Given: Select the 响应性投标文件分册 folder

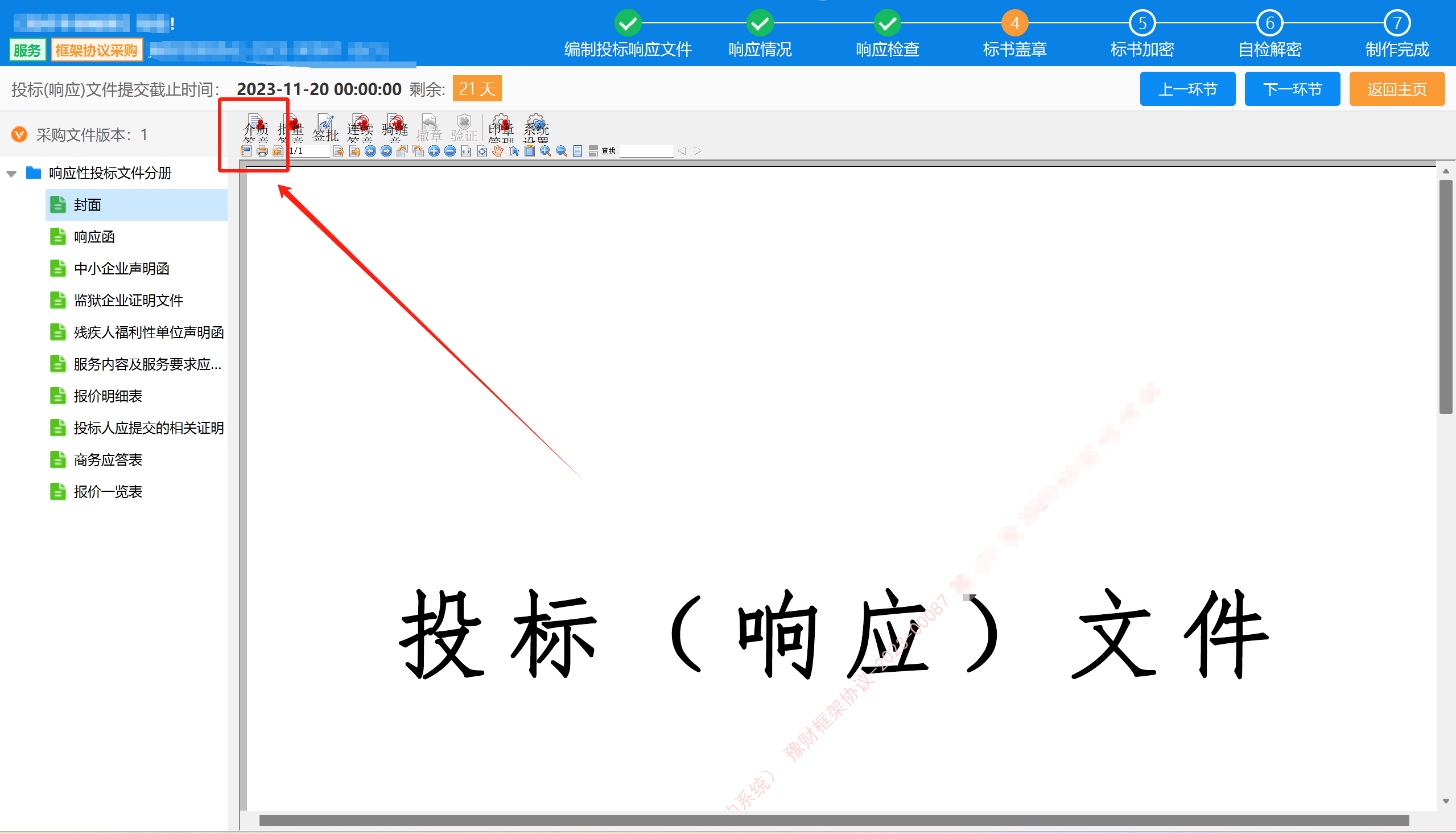Looking at the screenshot, I should coord(110,173).
